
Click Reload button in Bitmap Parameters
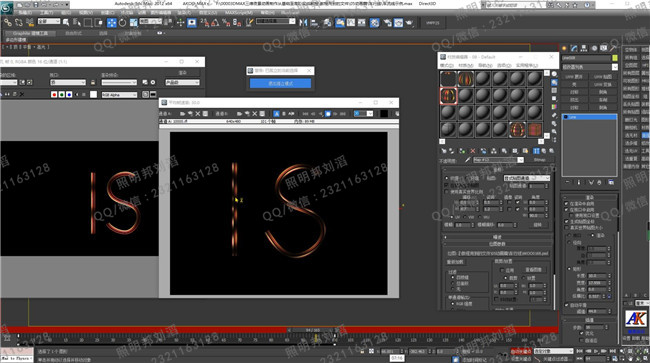point(455,262)
